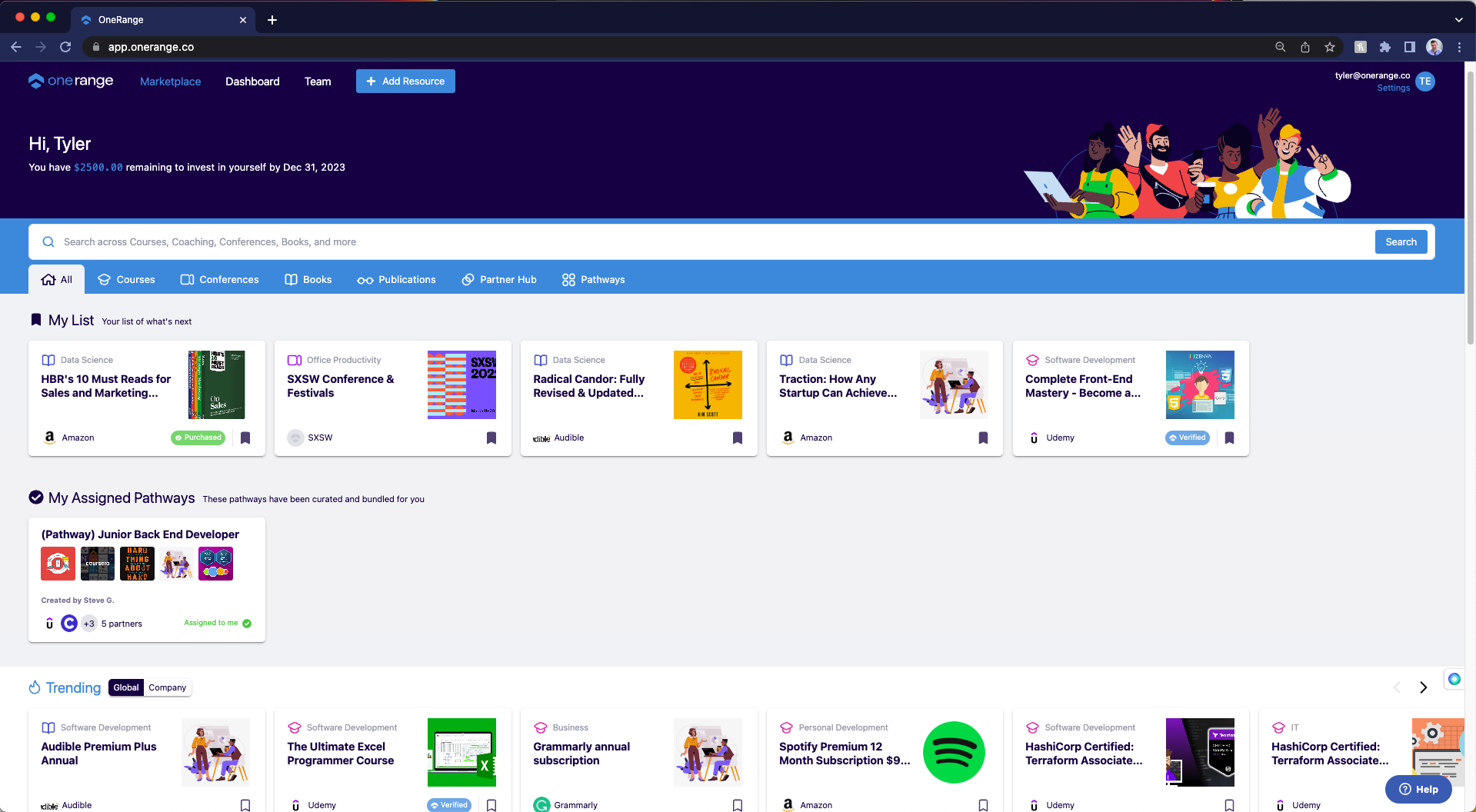The height and width of the screenshot is (812, 1476).
Task: Show next Trending items with right arrow
Action: [x=1423, y=687]
